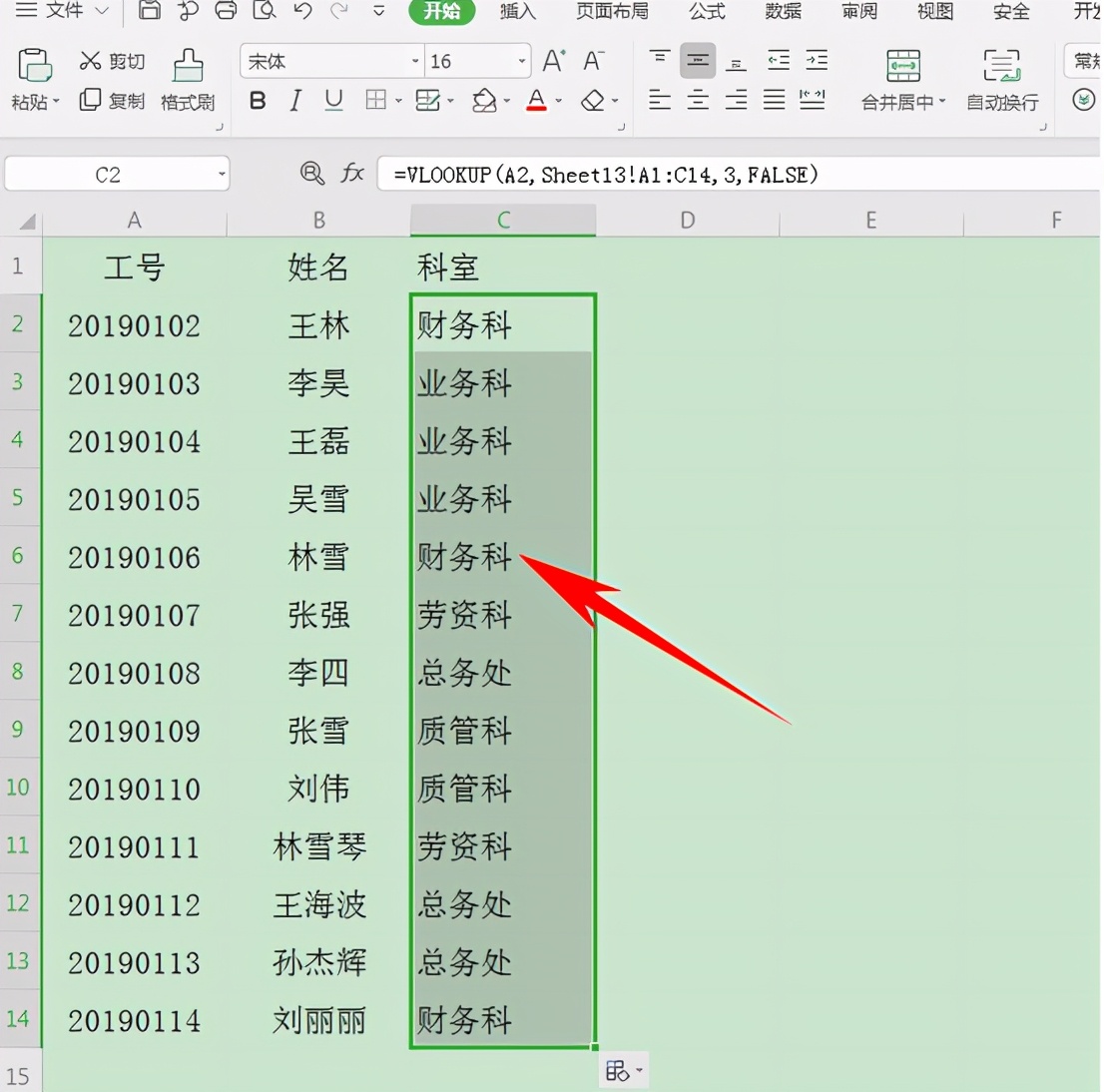The height and width of the screenshot is (1092, 1104).
Task: Open the font color dropdown arrow
Action: tap(559, 101)
